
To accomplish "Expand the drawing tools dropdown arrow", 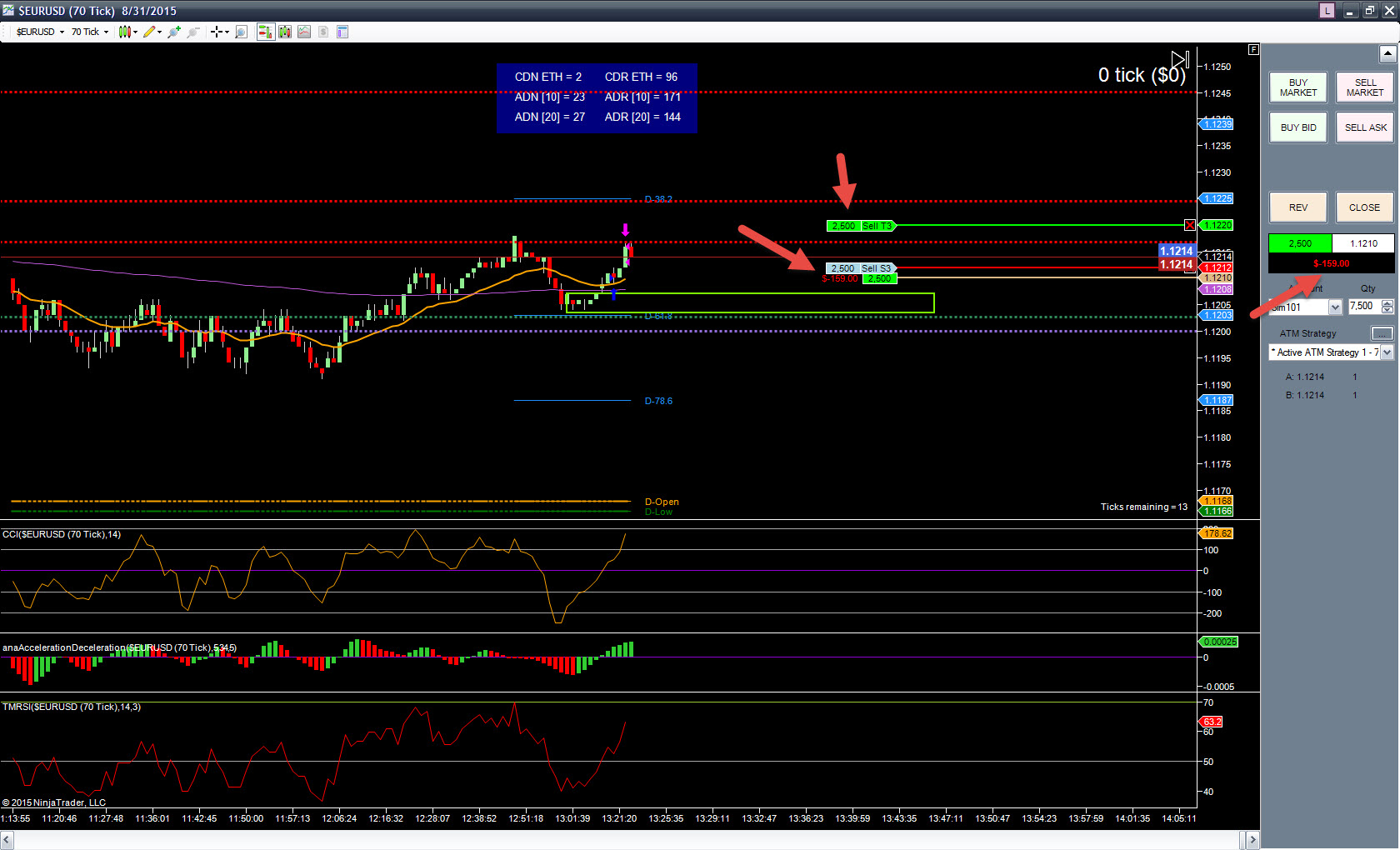I will click(x=160, y=32).
